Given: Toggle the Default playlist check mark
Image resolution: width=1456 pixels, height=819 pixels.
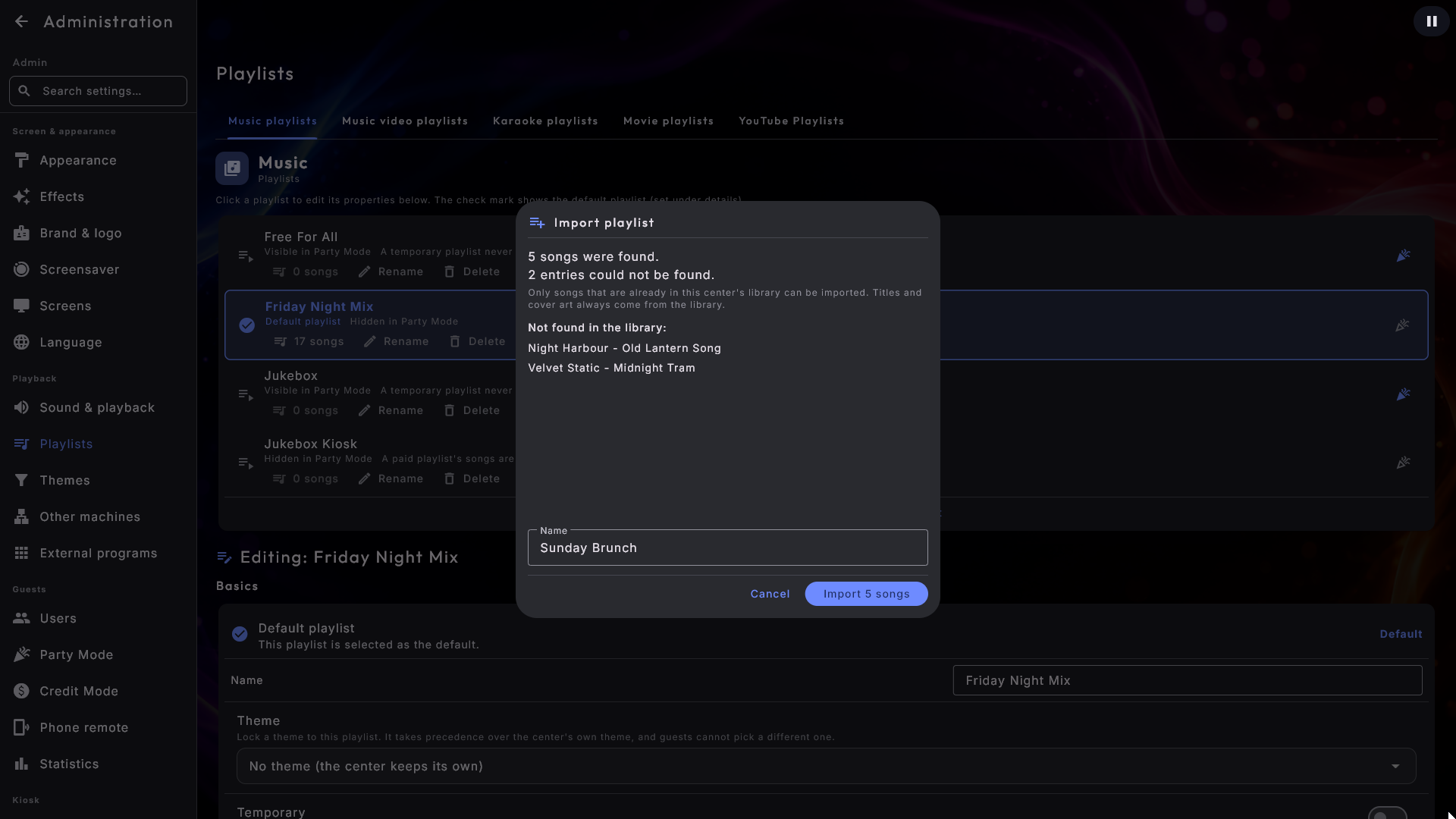Looking at the screenshot, I should (x=240, y=634).
